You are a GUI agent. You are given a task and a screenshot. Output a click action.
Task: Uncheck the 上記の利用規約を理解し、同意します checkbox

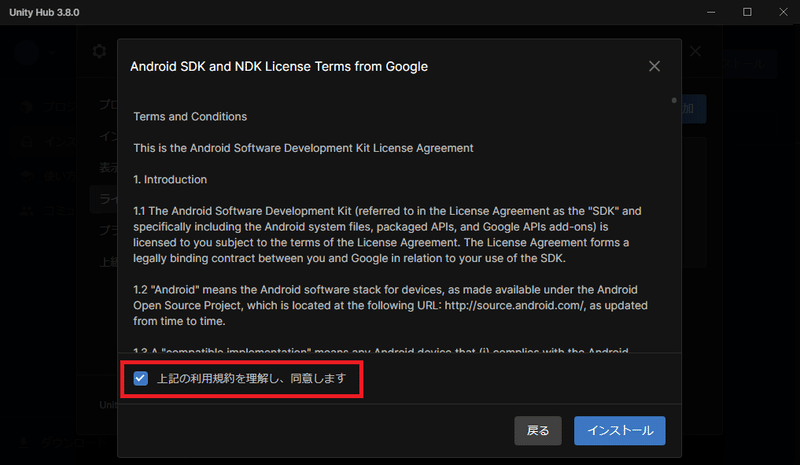140,378
